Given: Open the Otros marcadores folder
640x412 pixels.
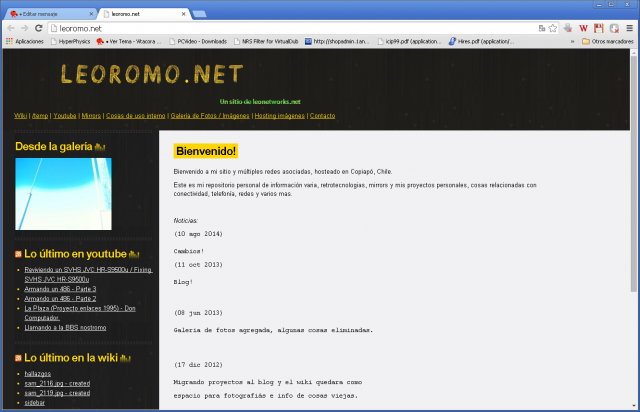Looking at the screenshot, I should click(x=607, y=41).
